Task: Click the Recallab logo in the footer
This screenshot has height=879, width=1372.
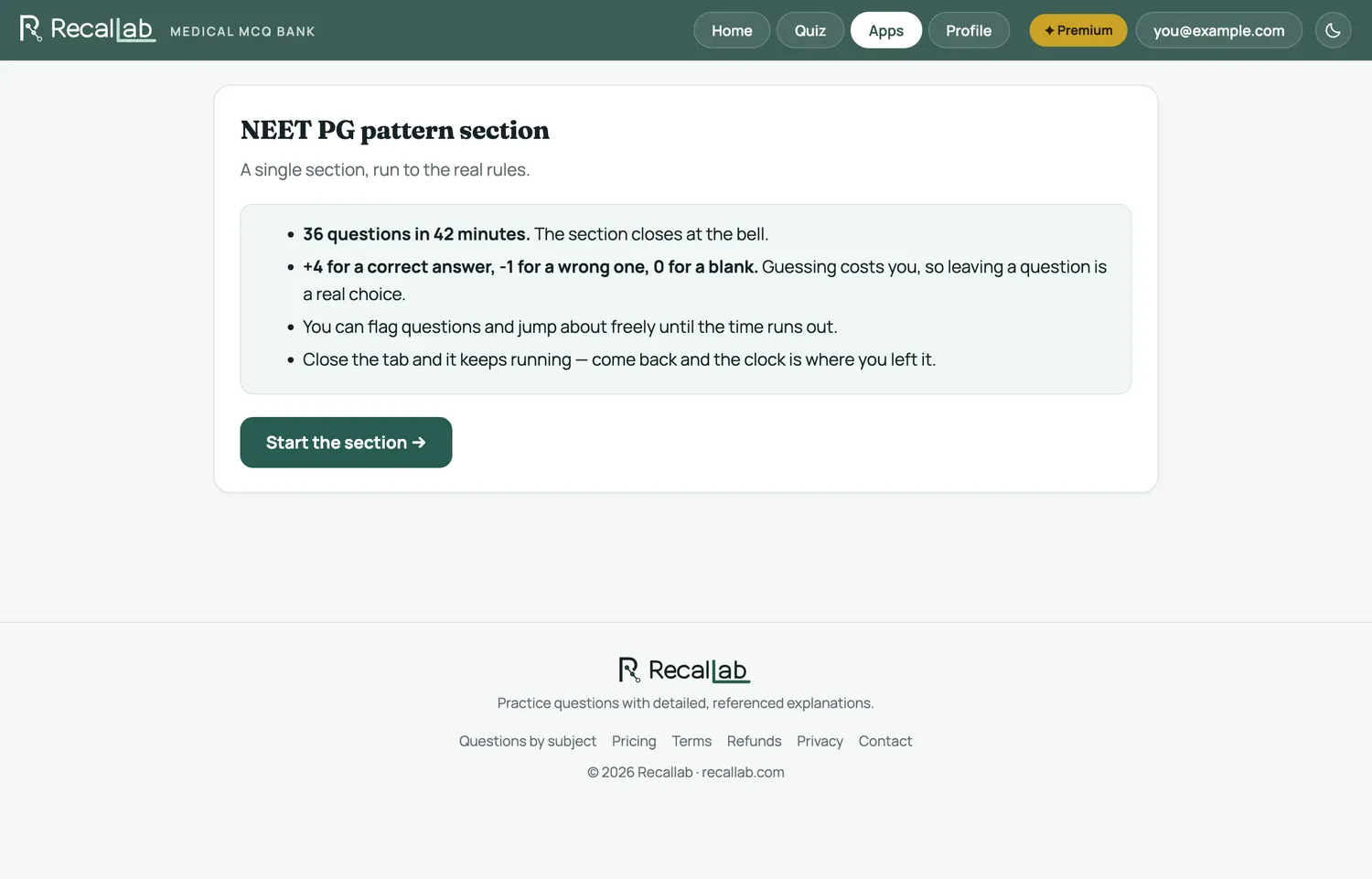Action: click(685, 670)
